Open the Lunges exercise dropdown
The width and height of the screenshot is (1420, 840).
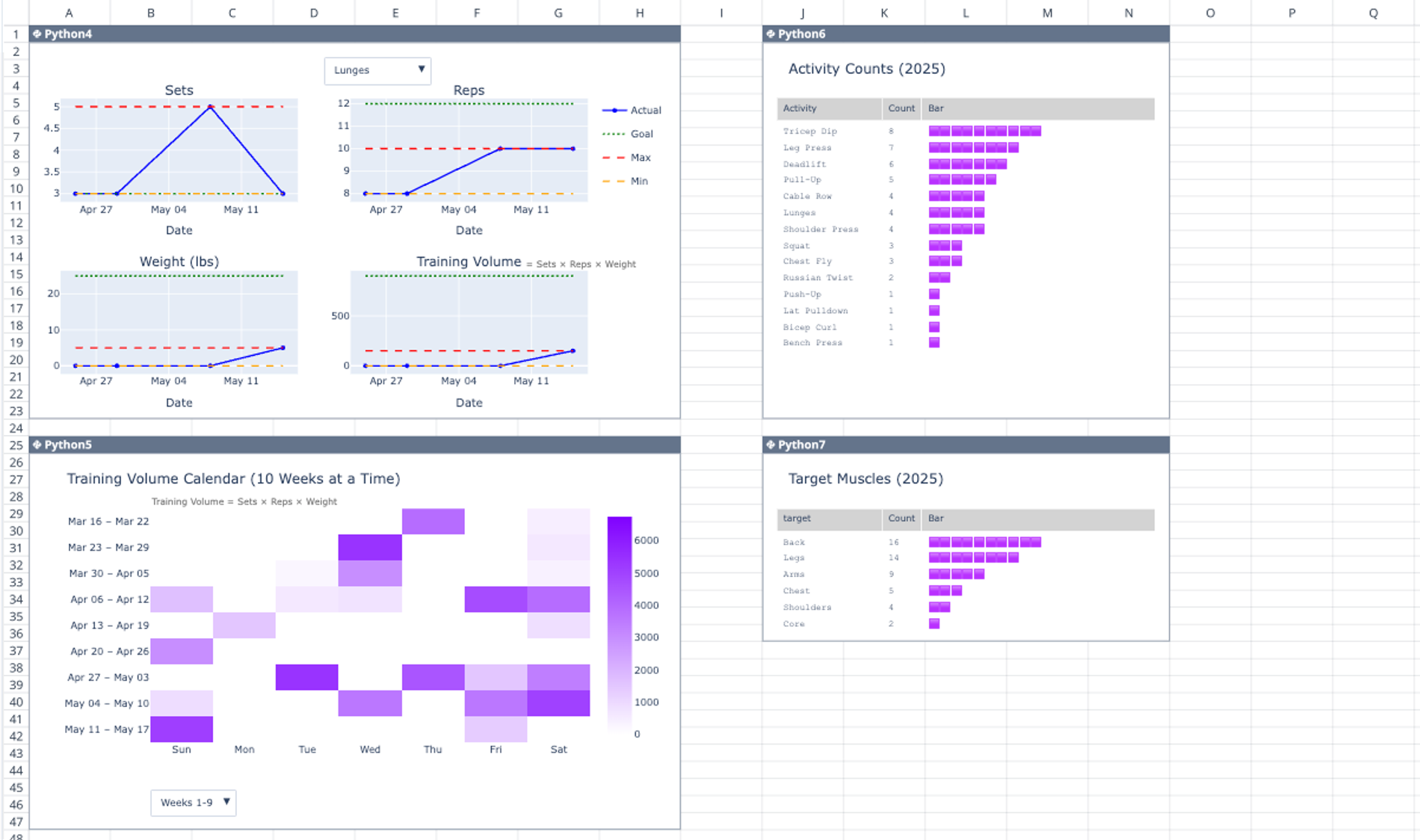[377, 70]
